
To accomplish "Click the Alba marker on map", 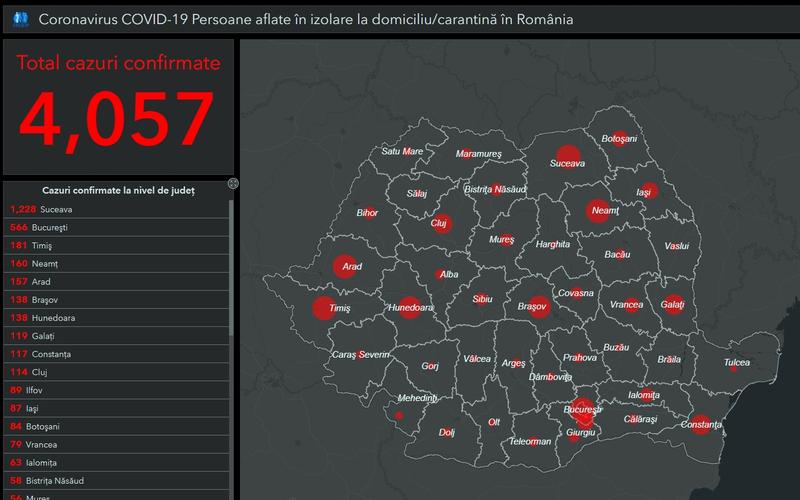I will (440, 274).
